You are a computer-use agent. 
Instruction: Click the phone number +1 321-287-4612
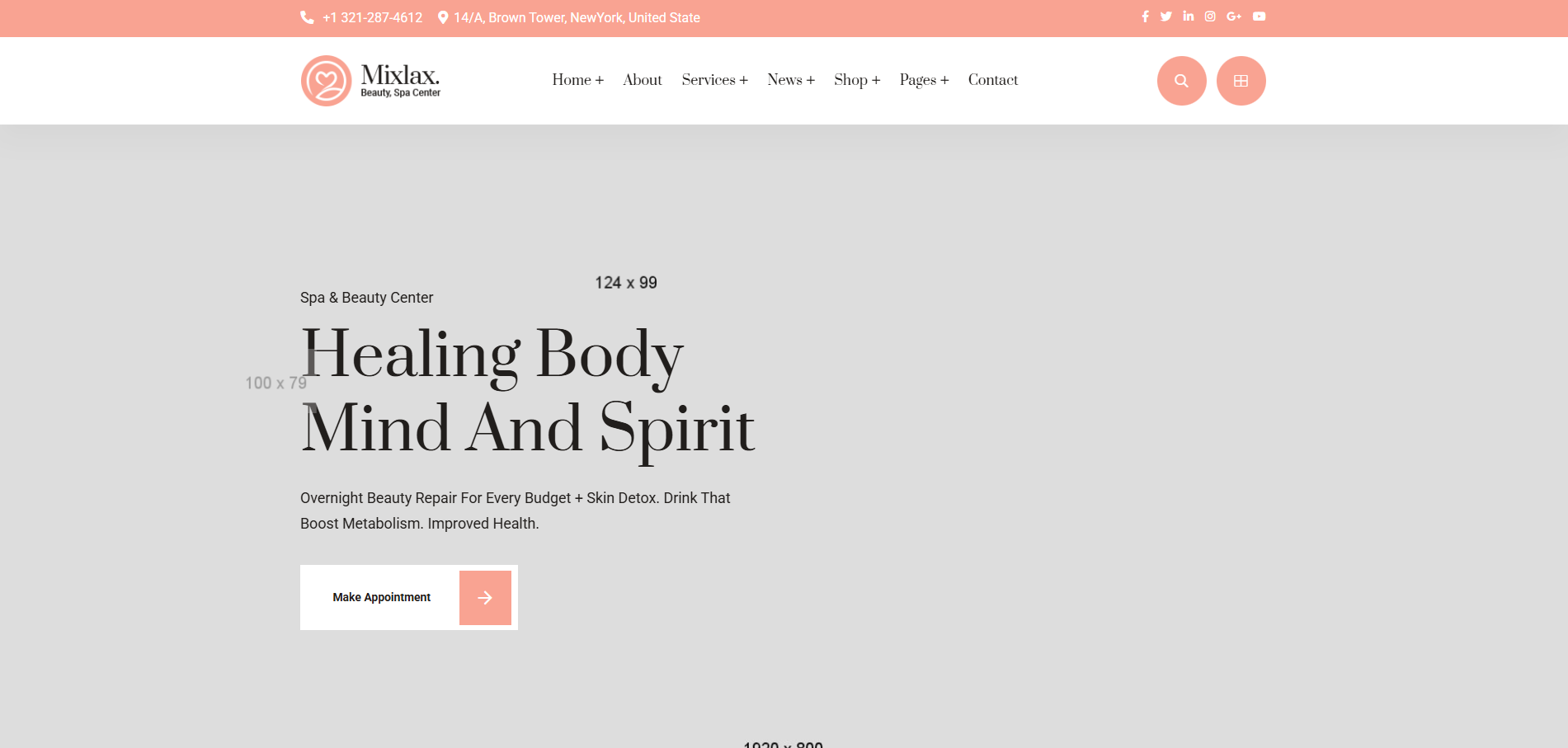tap(372, 18)
